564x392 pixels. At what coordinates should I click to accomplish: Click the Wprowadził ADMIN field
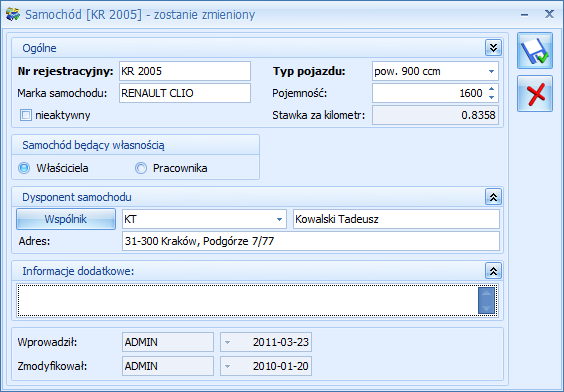[x=168, y=342]
